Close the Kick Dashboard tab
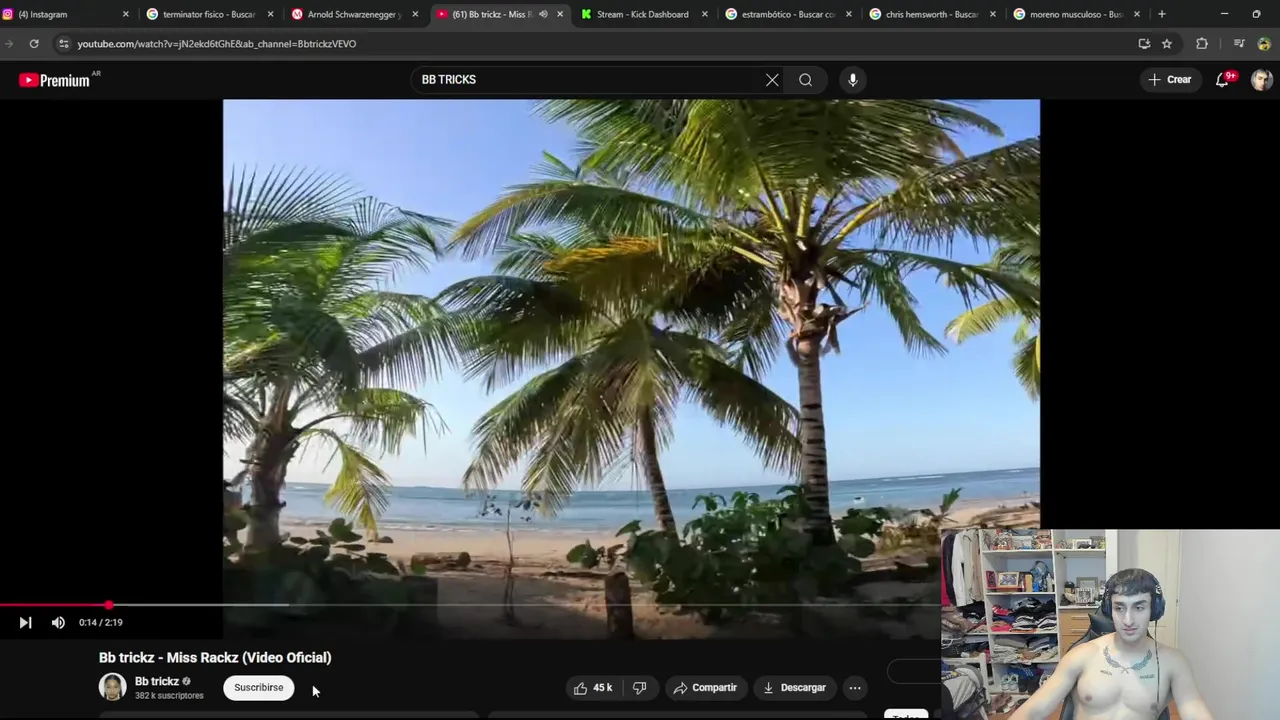1280x720 pixels. click(705, 14)
